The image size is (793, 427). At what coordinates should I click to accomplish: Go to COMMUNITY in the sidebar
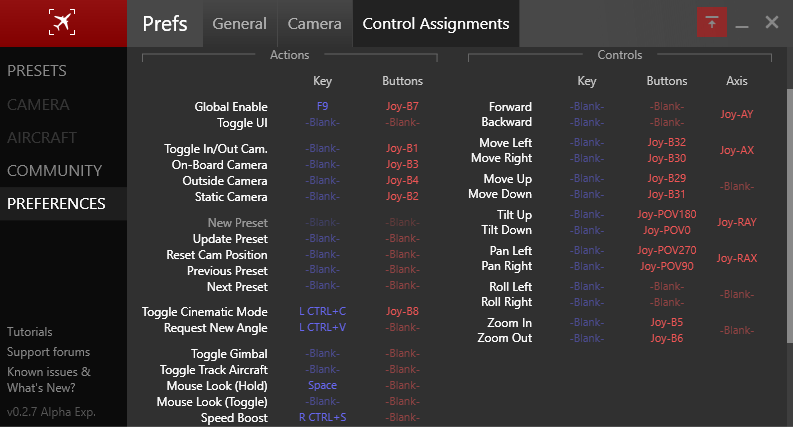55,170
